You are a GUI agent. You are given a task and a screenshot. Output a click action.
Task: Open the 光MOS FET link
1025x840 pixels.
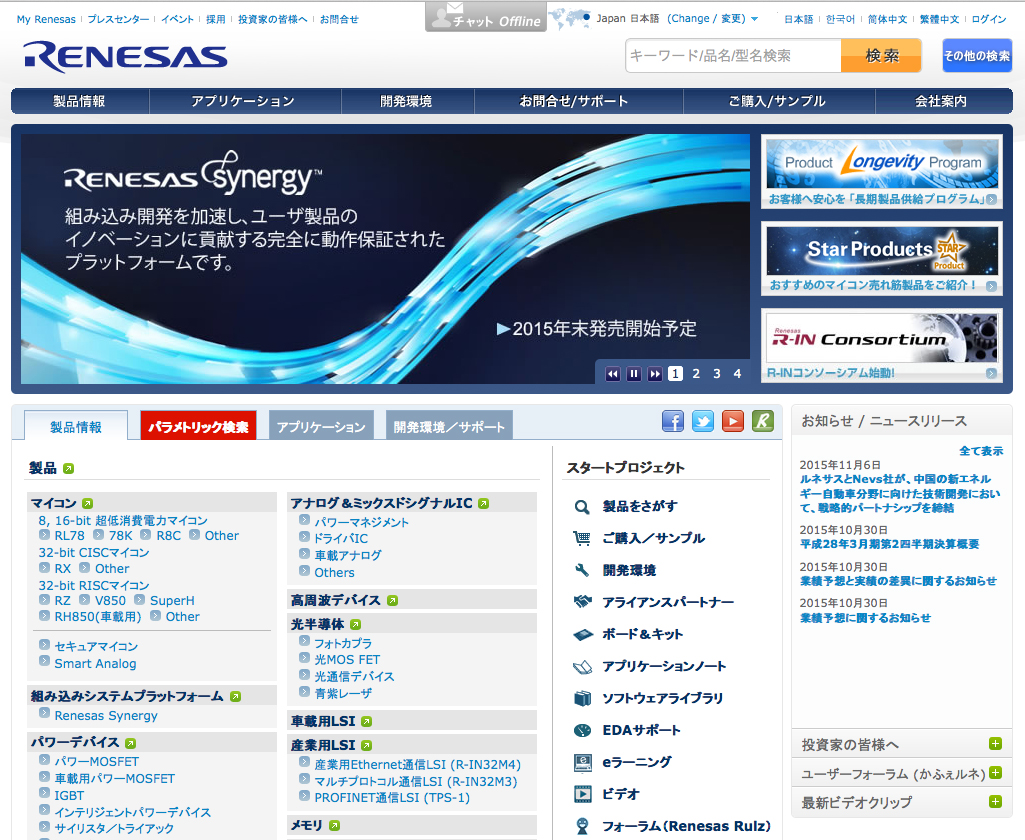coord(347,660)
